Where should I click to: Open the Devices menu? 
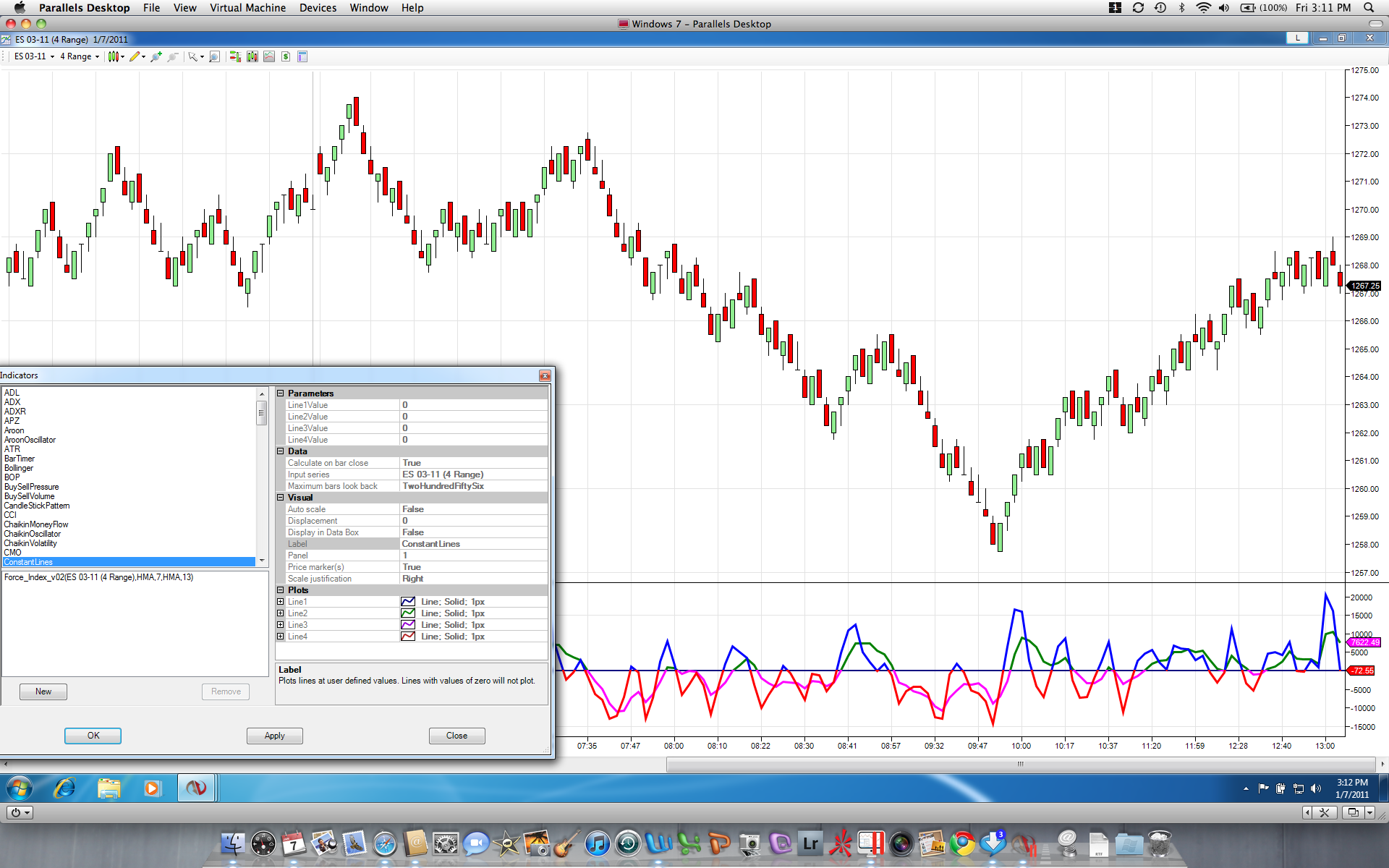click(x=318, y=8)
